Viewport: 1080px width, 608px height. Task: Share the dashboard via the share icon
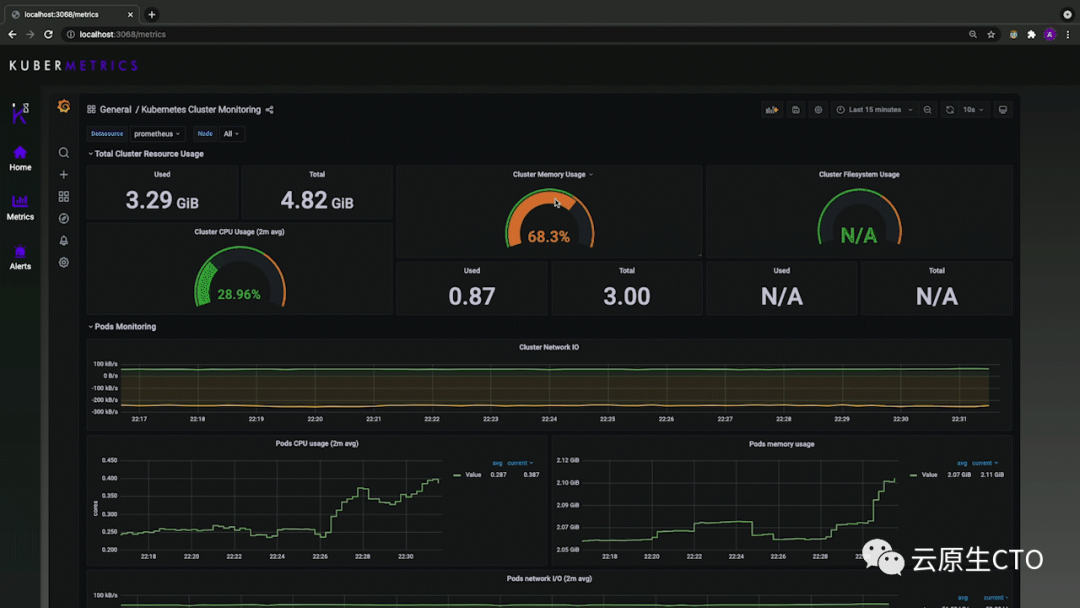coord(270,110)
